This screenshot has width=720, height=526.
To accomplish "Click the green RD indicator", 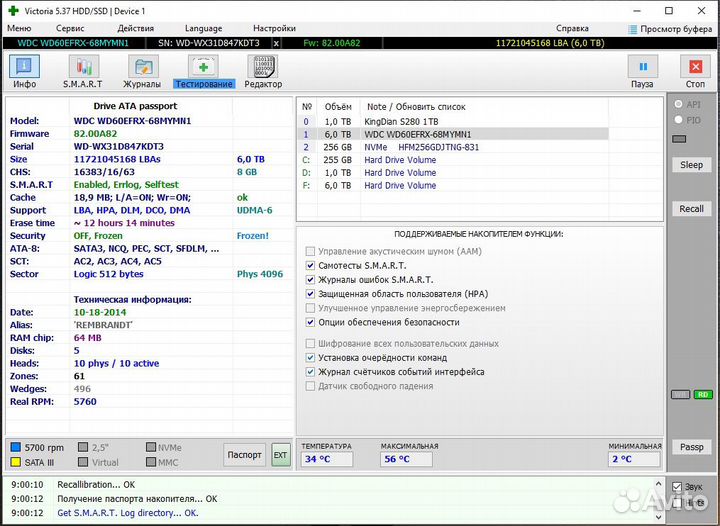I will tap(703, 394).
